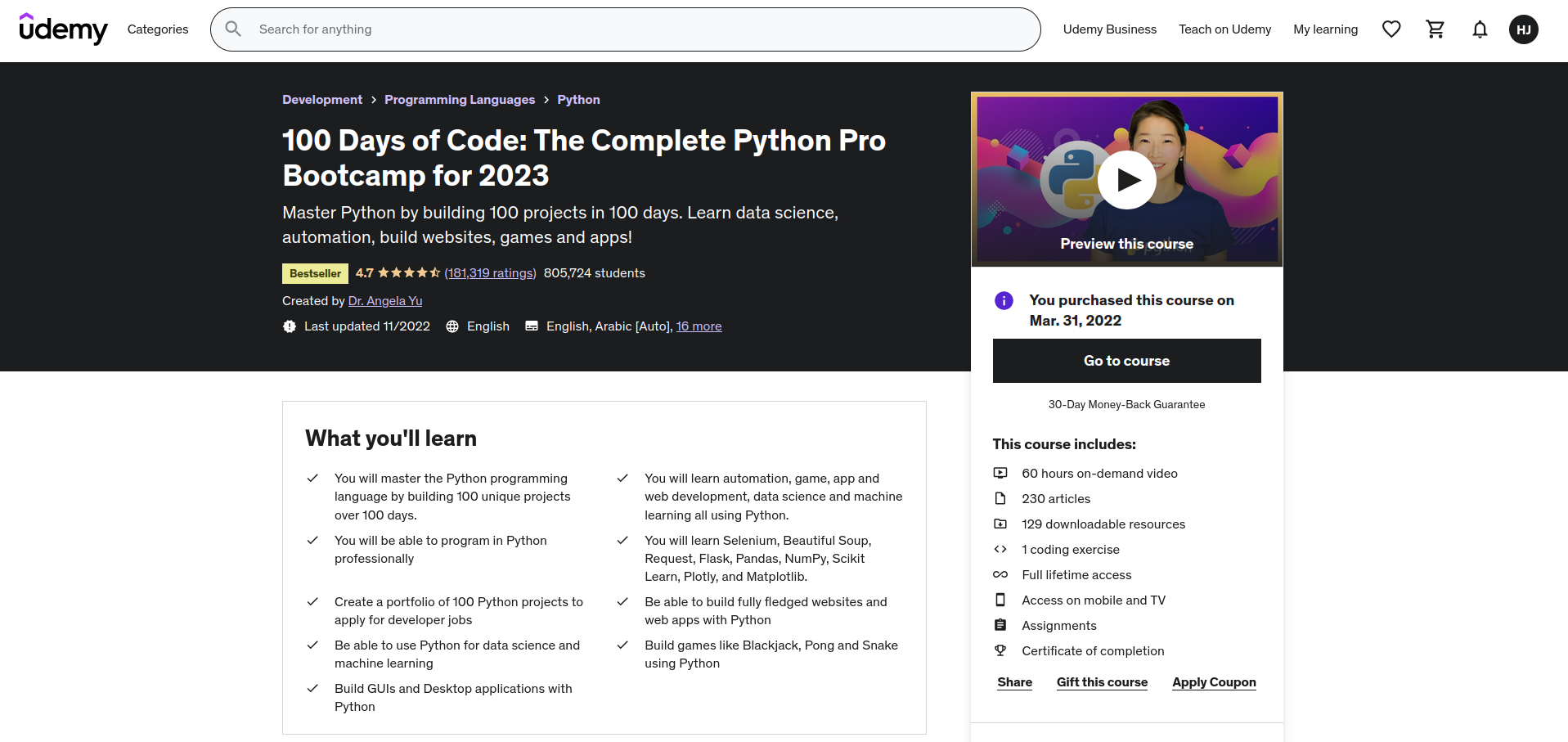Screen dimensions: 1568x742
Task: Click the downloadable resources icon
Action: 1000,524
